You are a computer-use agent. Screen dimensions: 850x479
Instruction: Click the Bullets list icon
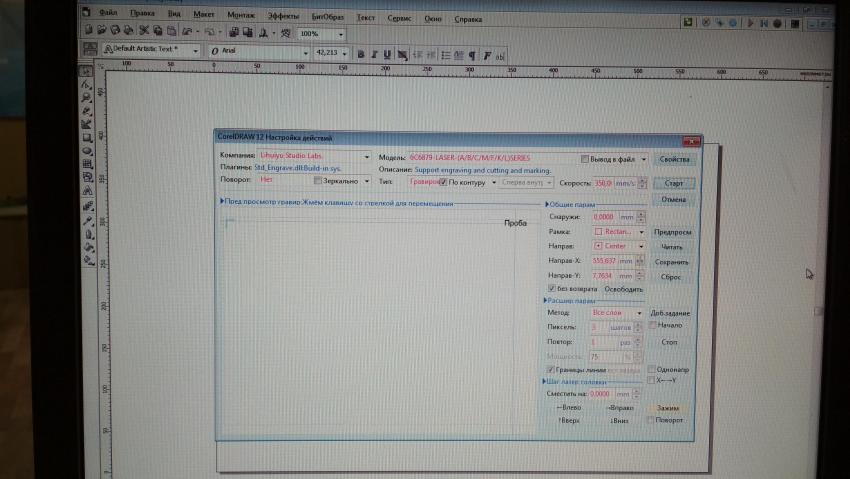click(444, 55)
